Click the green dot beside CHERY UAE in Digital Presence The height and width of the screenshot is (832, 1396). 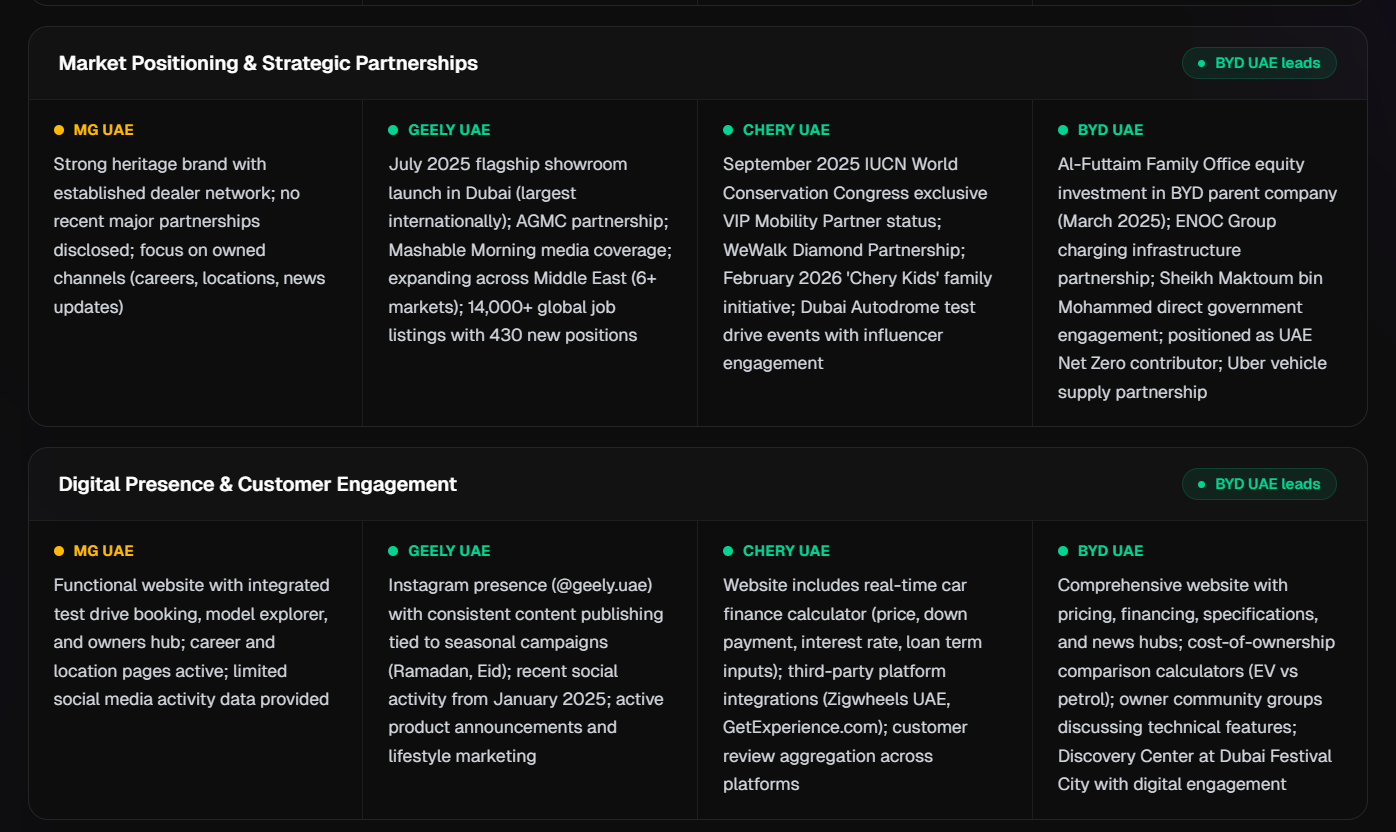click(728, 551)
